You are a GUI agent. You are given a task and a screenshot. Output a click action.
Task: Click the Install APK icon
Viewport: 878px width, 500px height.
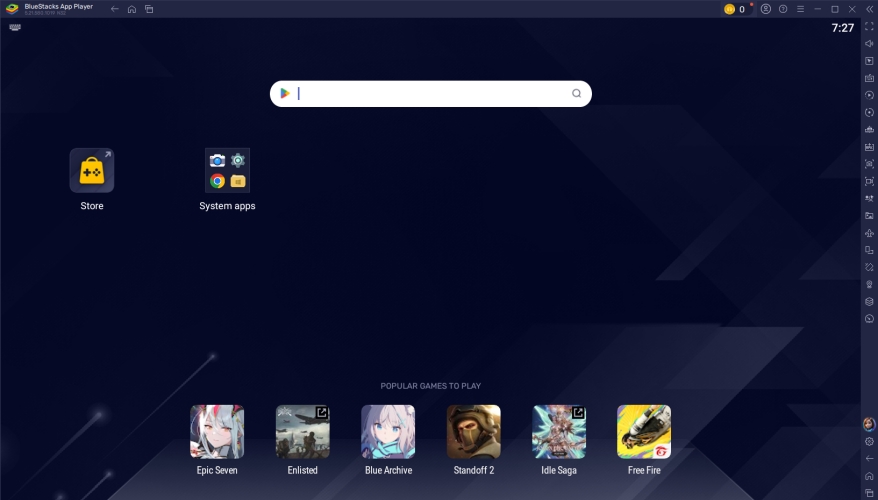pyautogui.click(x=869, y=147)
